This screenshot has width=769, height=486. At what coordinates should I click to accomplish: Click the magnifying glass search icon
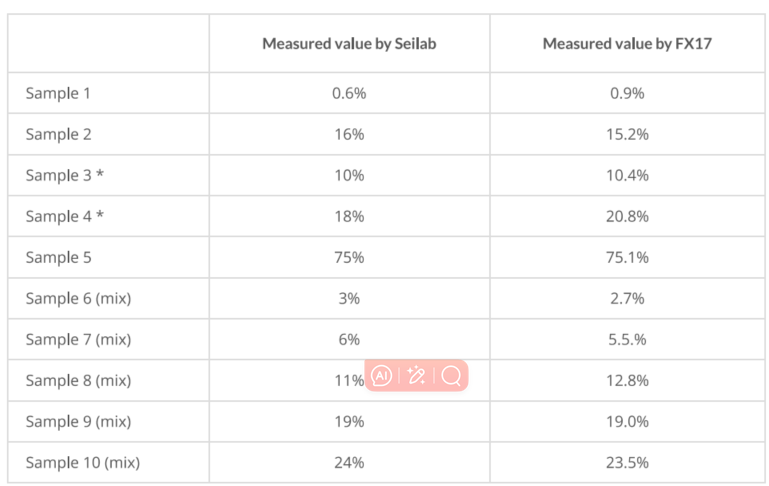(451, 376)
